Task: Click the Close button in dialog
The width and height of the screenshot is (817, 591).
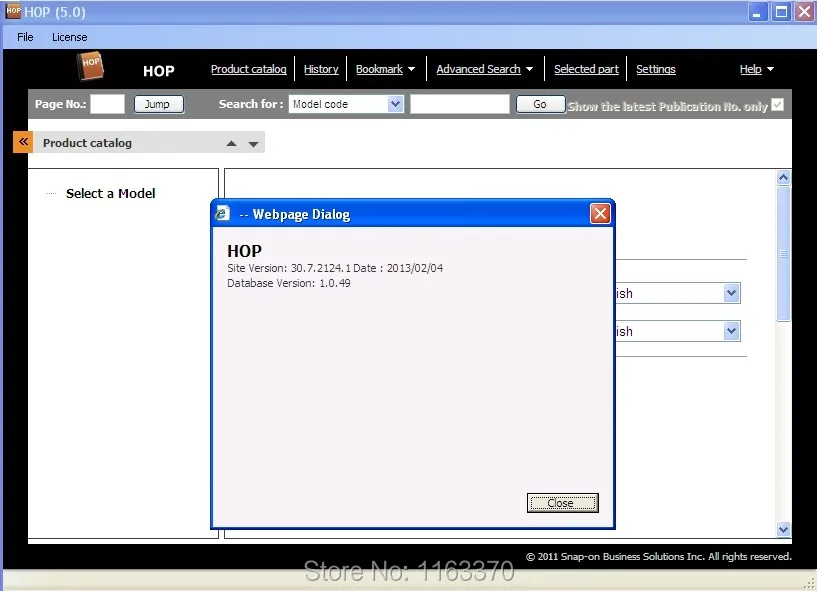Action: [x=562, y=503]
